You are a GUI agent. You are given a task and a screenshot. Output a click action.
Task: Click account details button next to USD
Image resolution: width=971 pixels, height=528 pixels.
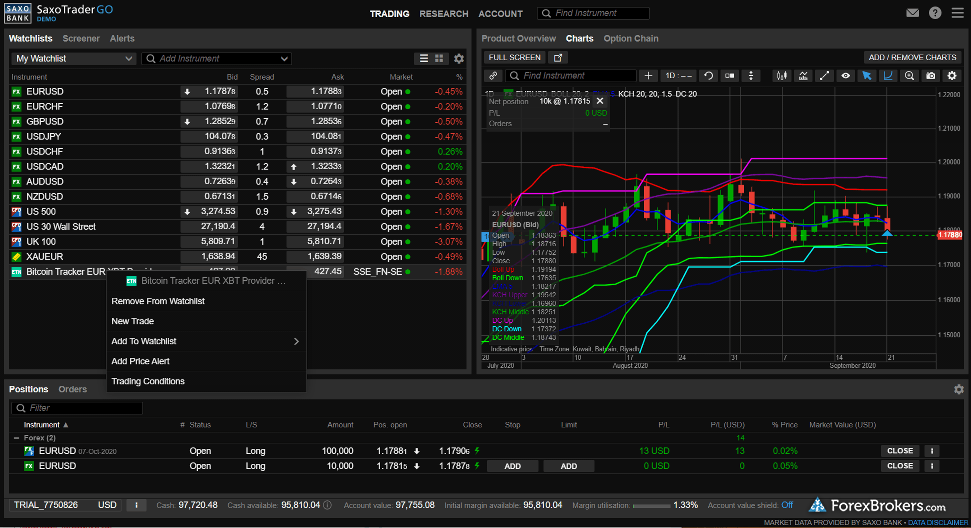pos(136,505)
